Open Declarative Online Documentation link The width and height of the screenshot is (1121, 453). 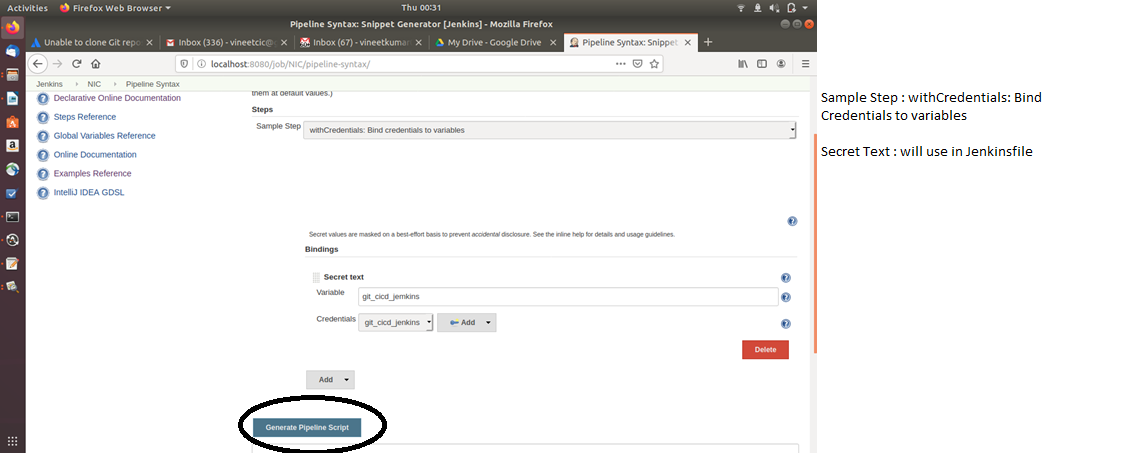click(117, 98)
